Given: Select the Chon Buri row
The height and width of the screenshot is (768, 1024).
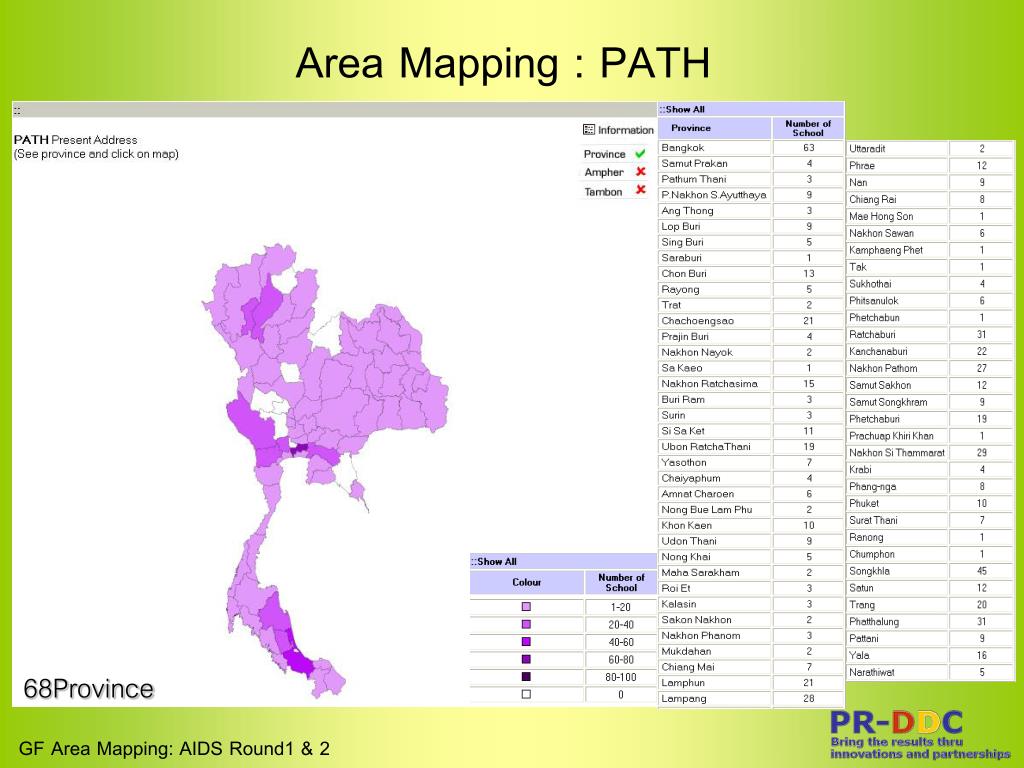Looking at the screenshot, I should click(x=751, y=274).
